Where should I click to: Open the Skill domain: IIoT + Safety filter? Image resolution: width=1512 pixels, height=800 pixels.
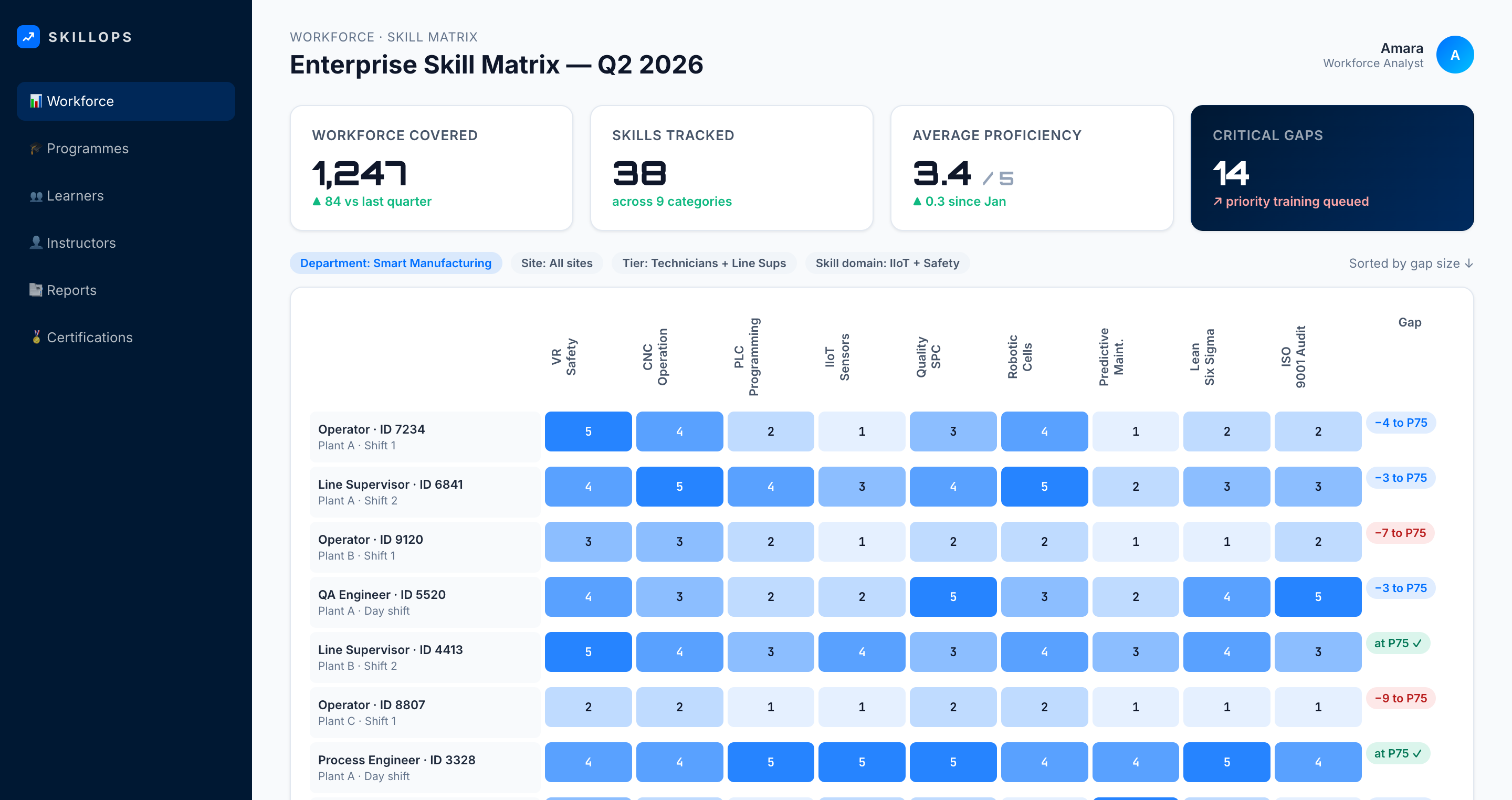887,263
